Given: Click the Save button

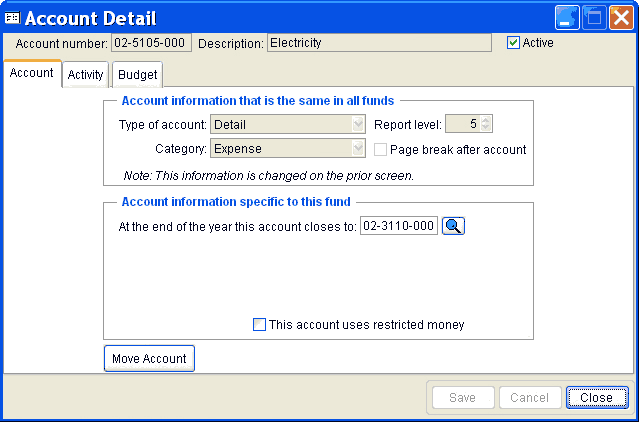Looking at the screenshot, I should [463, 397].
